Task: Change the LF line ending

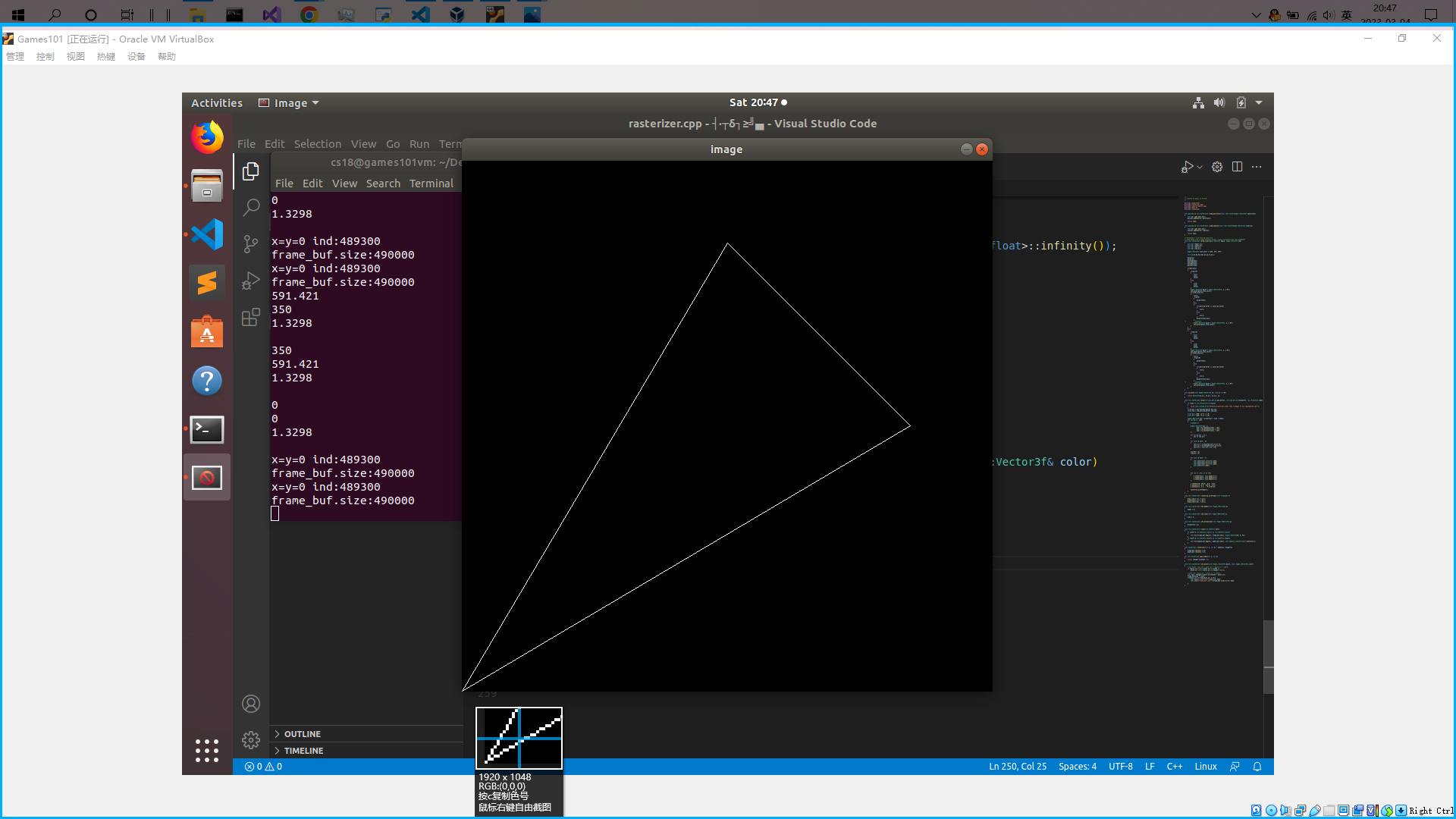Action: tap(1150, 767)
